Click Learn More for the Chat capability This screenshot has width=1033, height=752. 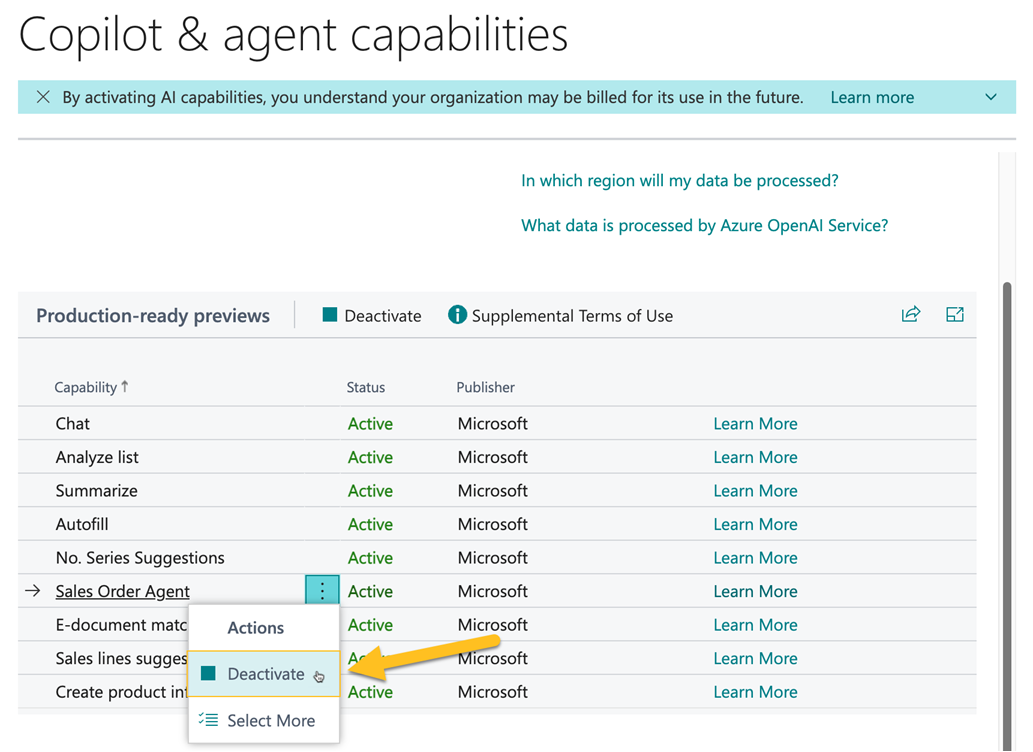755,423
